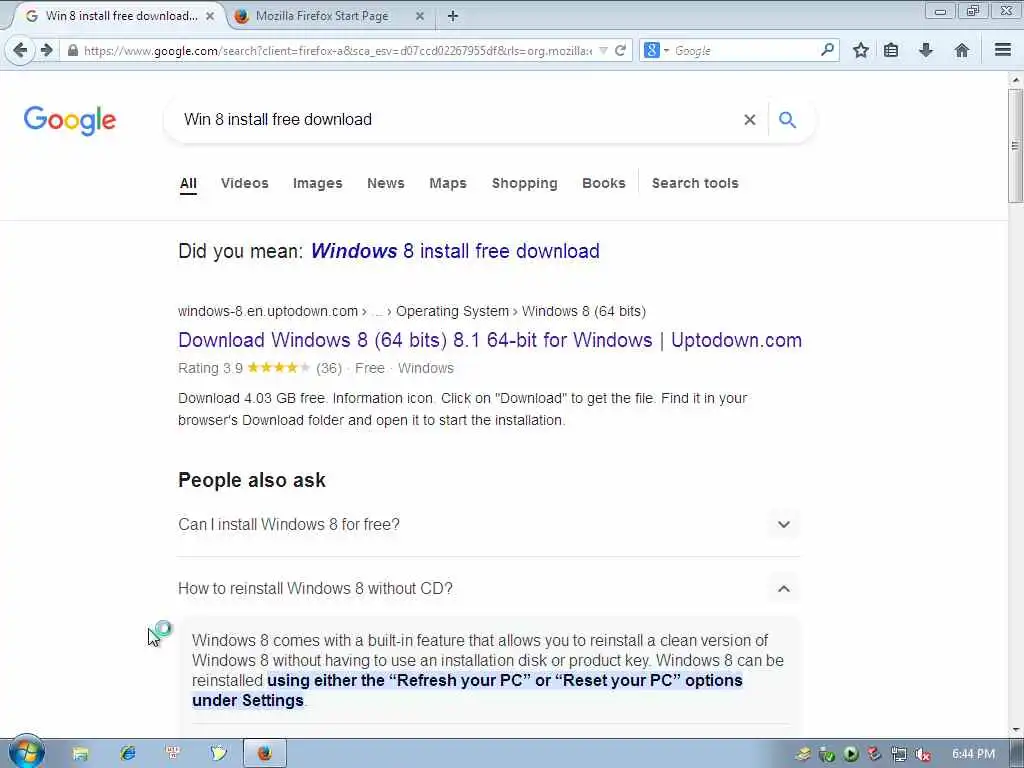Open the search engine selector dropdown
The image size is (1024, 768).
[656, 50]
